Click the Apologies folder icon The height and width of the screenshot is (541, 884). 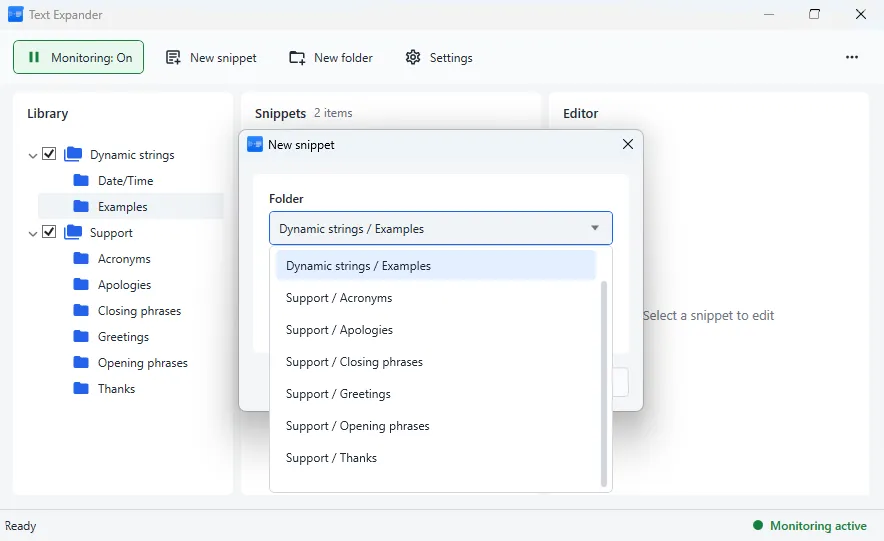coord(81,284)
